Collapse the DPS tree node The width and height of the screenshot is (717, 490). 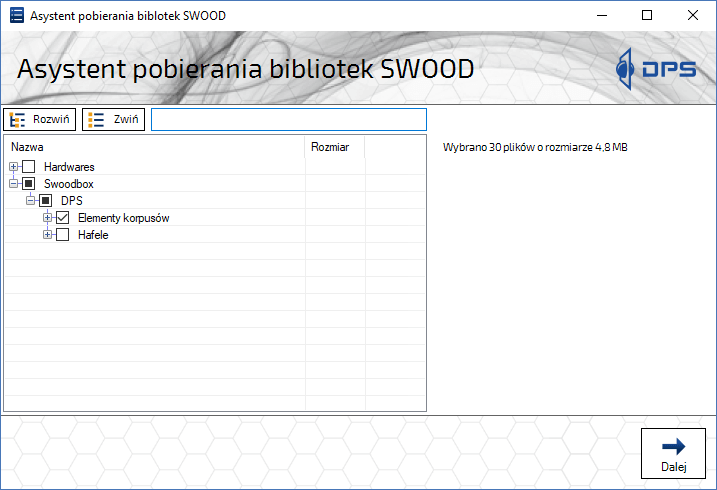point(31,201)
